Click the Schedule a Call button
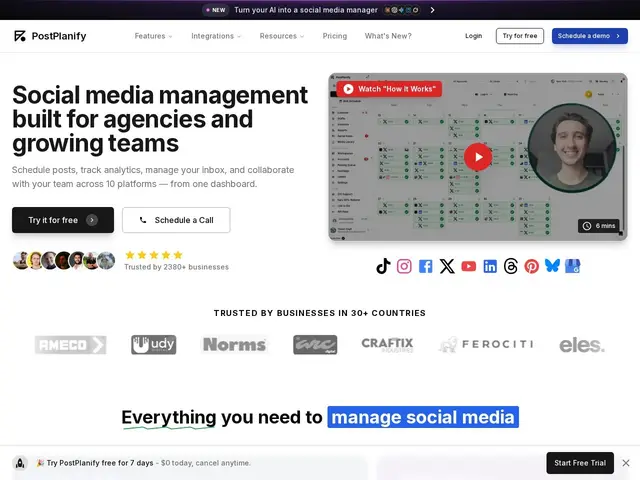This screenshot has height=480, width=640. 176,220
